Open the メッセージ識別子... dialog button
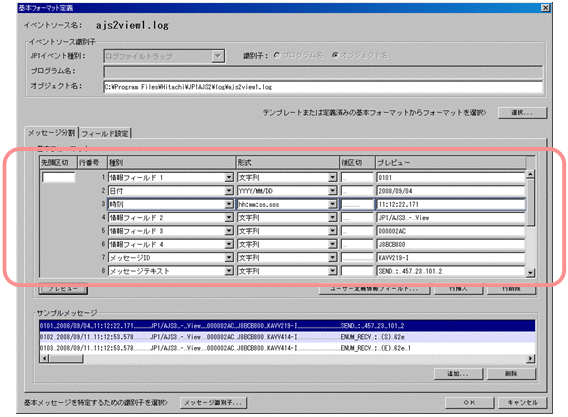Viewport: 568px width, 417px height. 213,403
